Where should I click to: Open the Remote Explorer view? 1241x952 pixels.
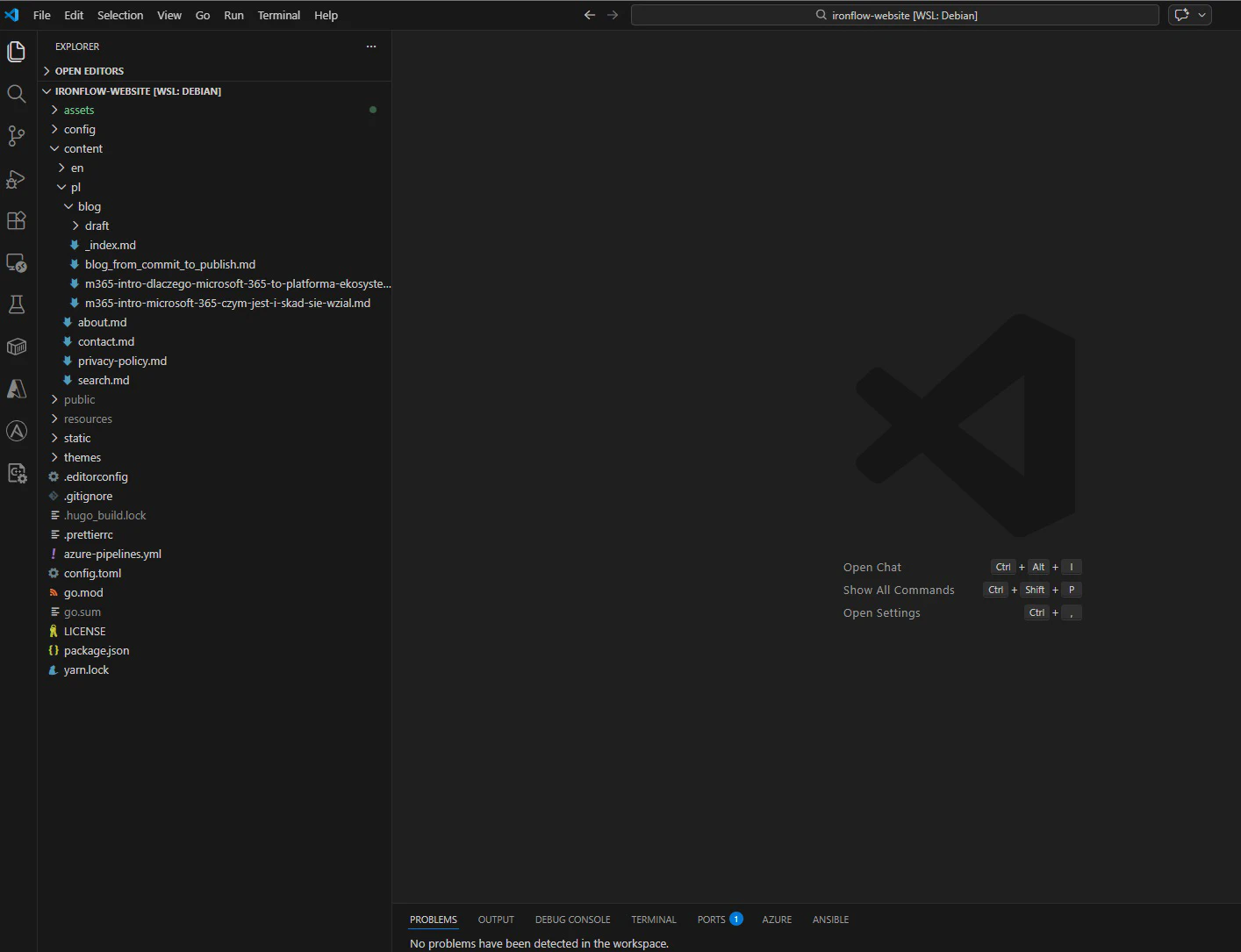pos(16,262)
